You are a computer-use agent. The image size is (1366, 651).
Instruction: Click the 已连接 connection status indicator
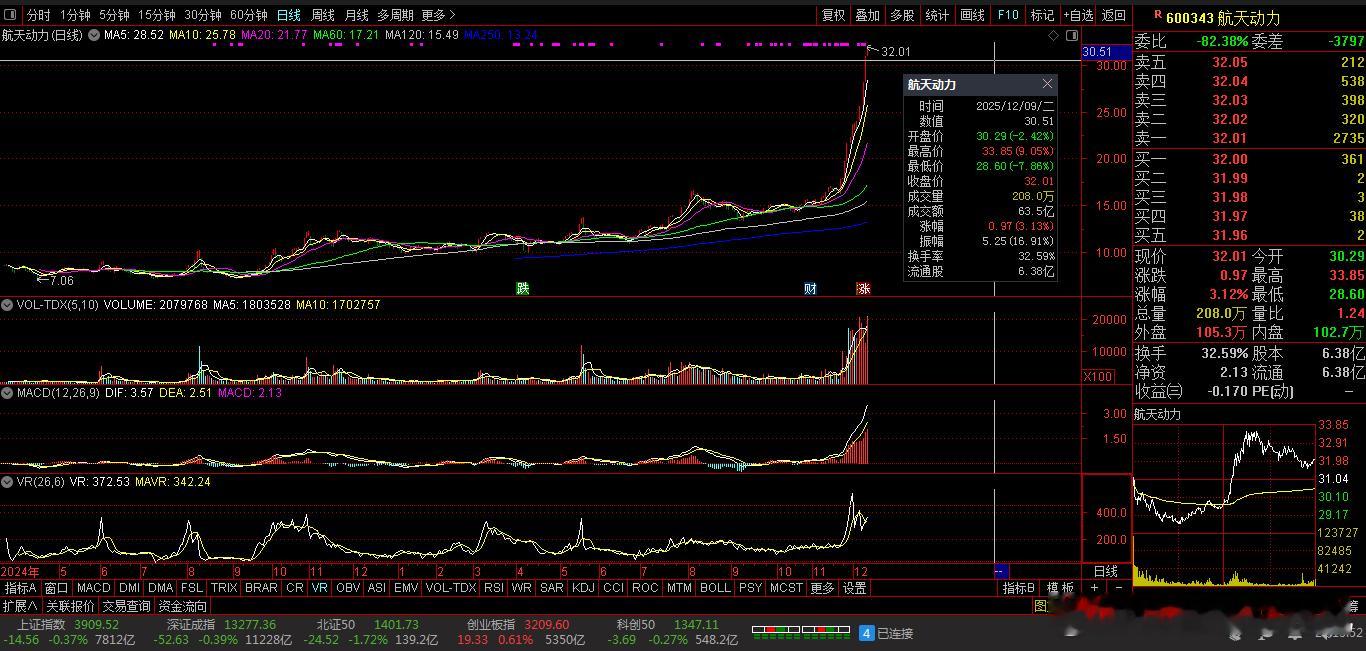(886, 633)
